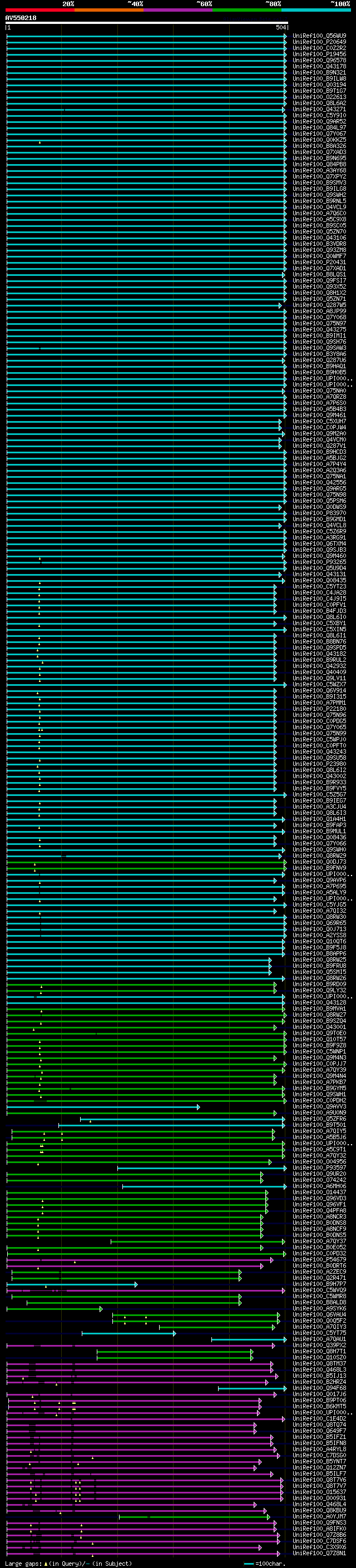Select the UniRef100_P93597 label
The image size is (356, 1568).
click(319, 1168)
